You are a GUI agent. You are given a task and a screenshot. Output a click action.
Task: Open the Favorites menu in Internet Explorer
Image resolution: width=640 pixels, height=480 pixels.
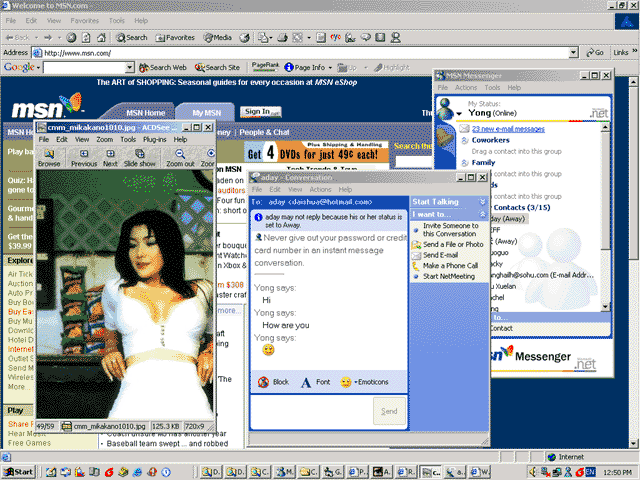point(84,21)
